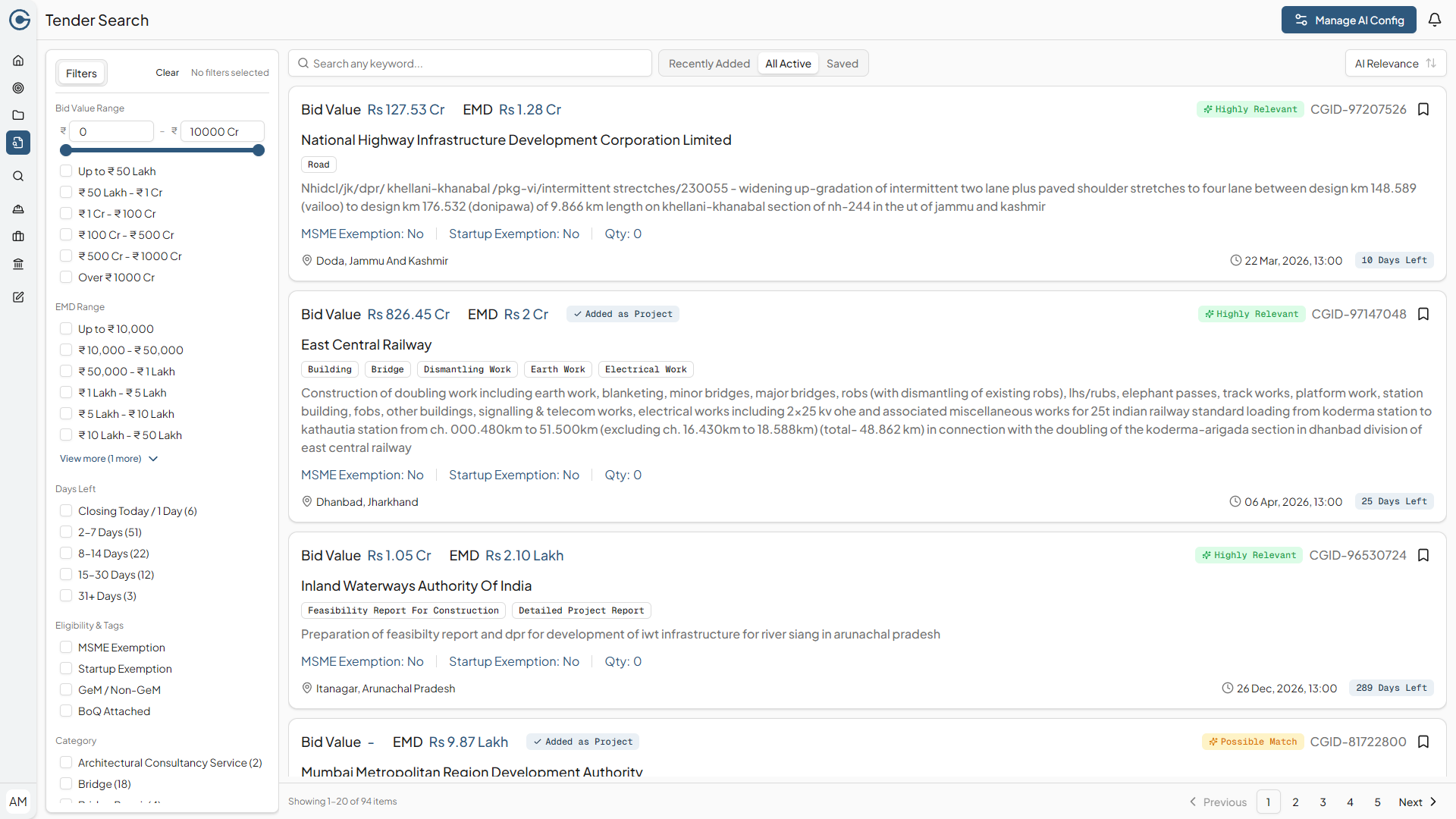Image resolution: width=1456 pixels, height=819 pixels.
Task: Bookmark tender CGID-81722800
Action: click(1423, 742)
